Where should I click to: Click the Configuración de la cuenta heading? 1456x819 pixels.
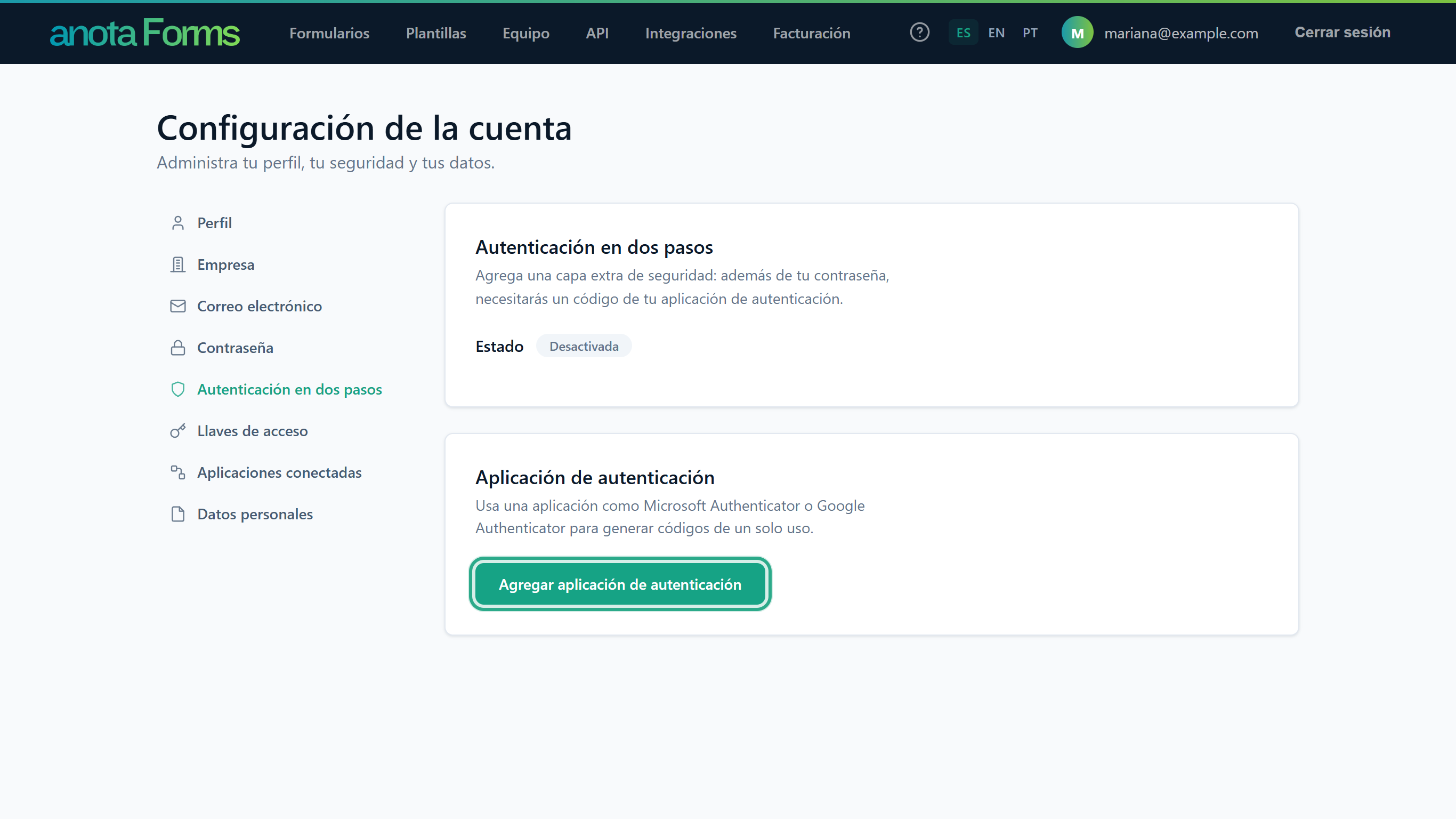365,128
